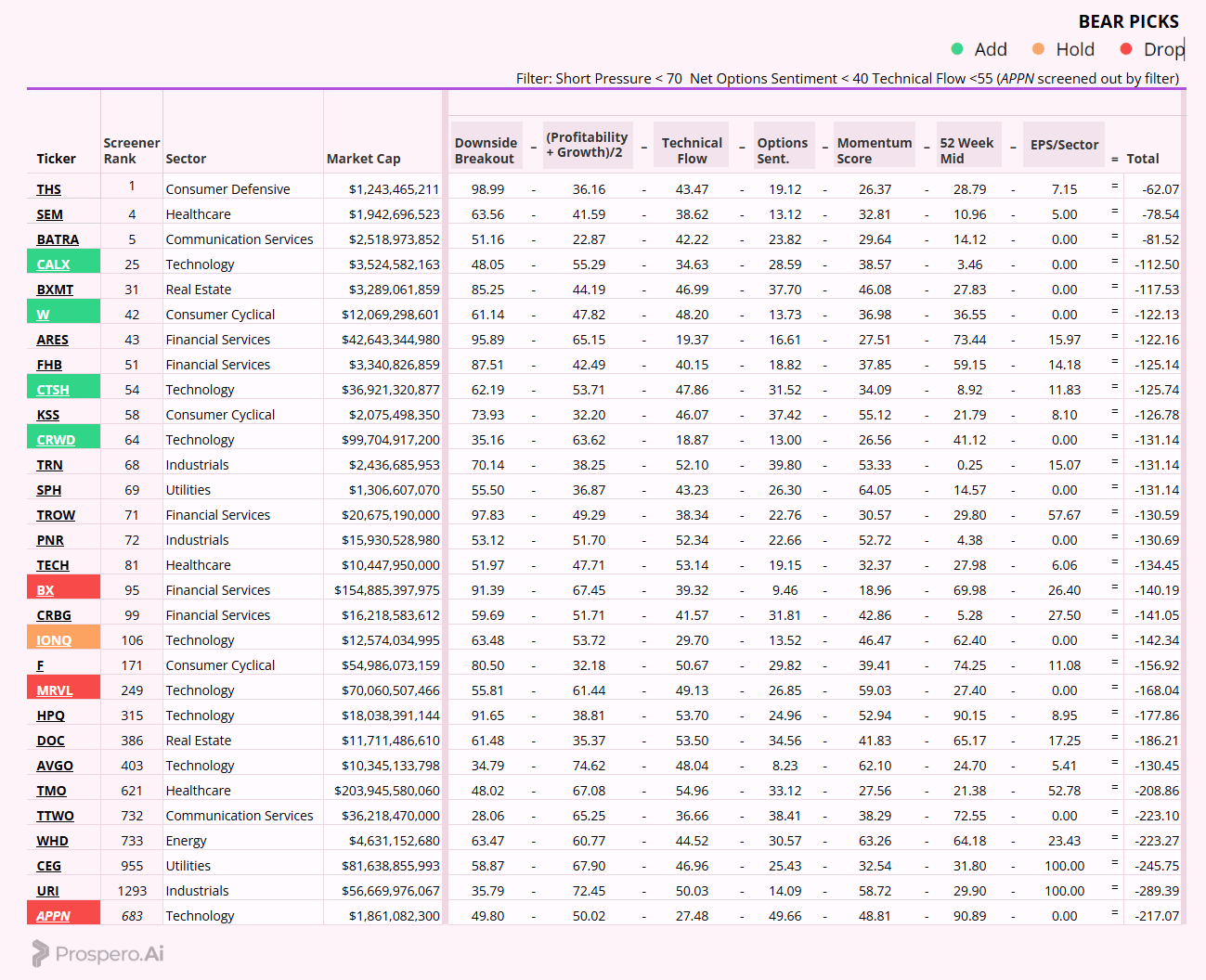The height and width of the screenshot is (980, 1206).
Task: Open the THS ticker link
Action: tap(49, 189)
